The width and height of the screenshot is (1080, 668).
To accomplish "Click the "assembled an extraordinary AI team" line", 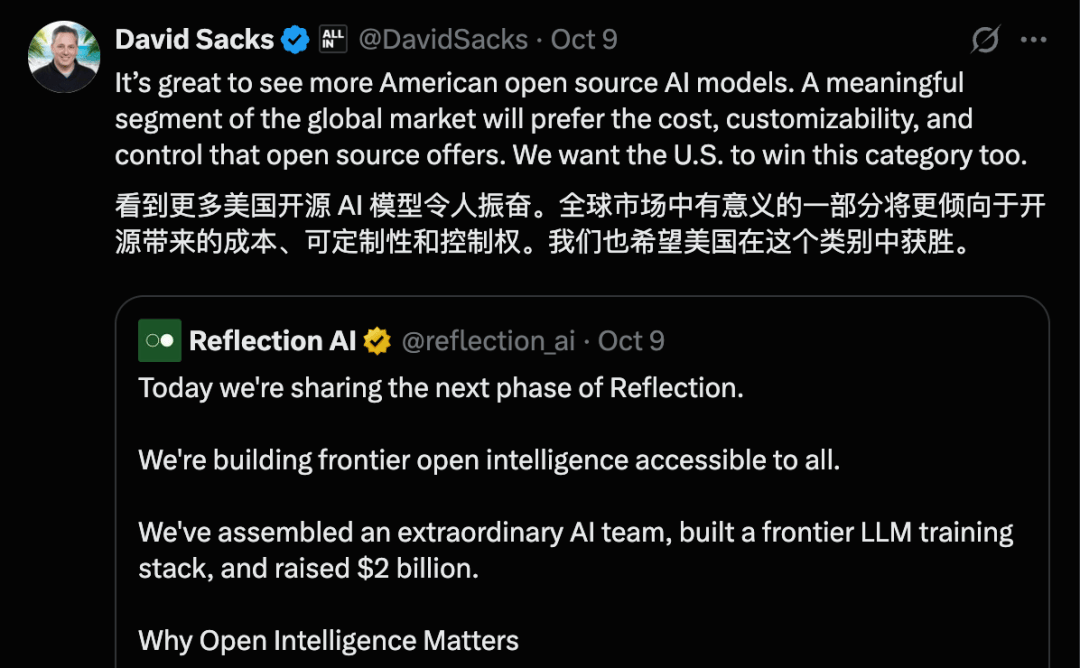I will (575, 532).
